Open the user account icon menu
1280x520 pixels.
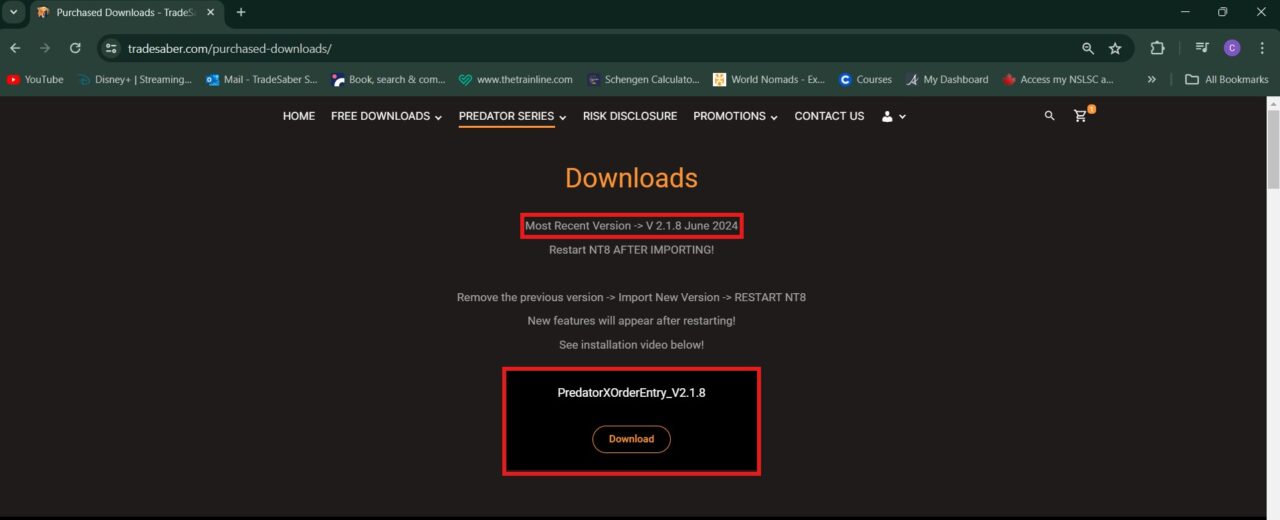pyautogui.click(x=893, y=116)
